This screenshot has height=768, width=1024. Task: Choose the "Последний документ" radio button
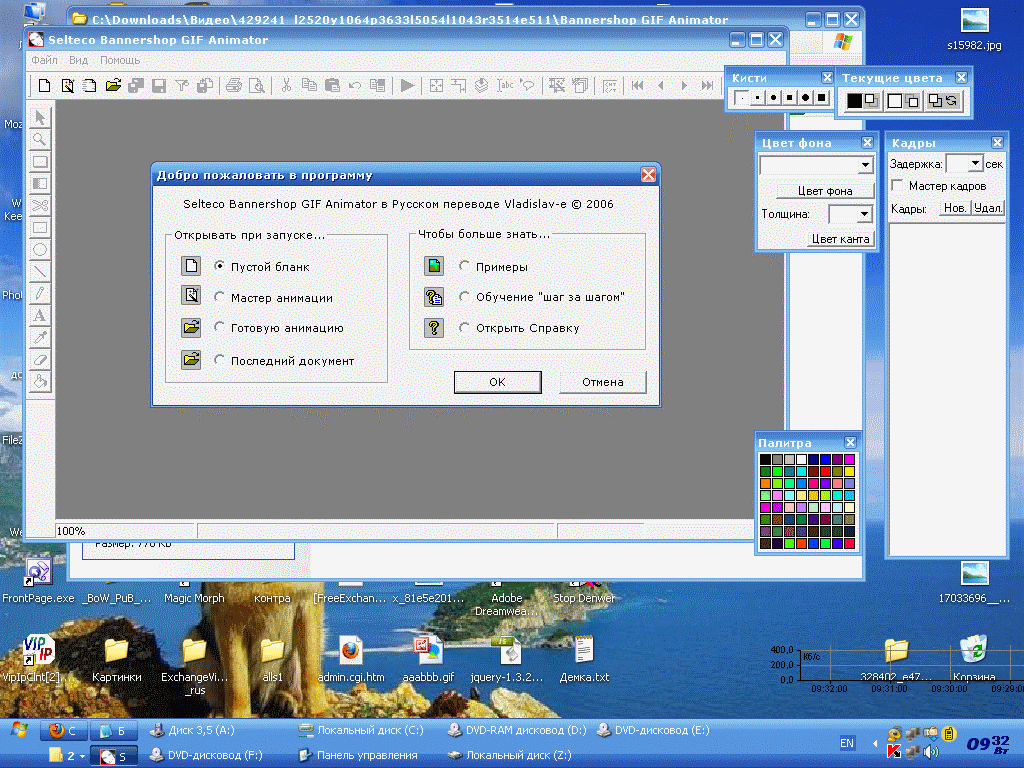point(220,361)
